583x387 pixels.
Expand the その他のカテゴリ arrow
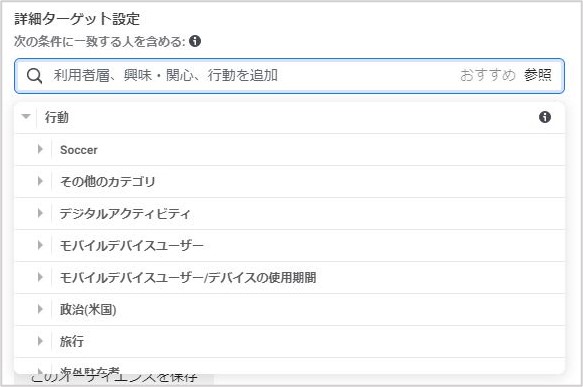coord(40,181)
